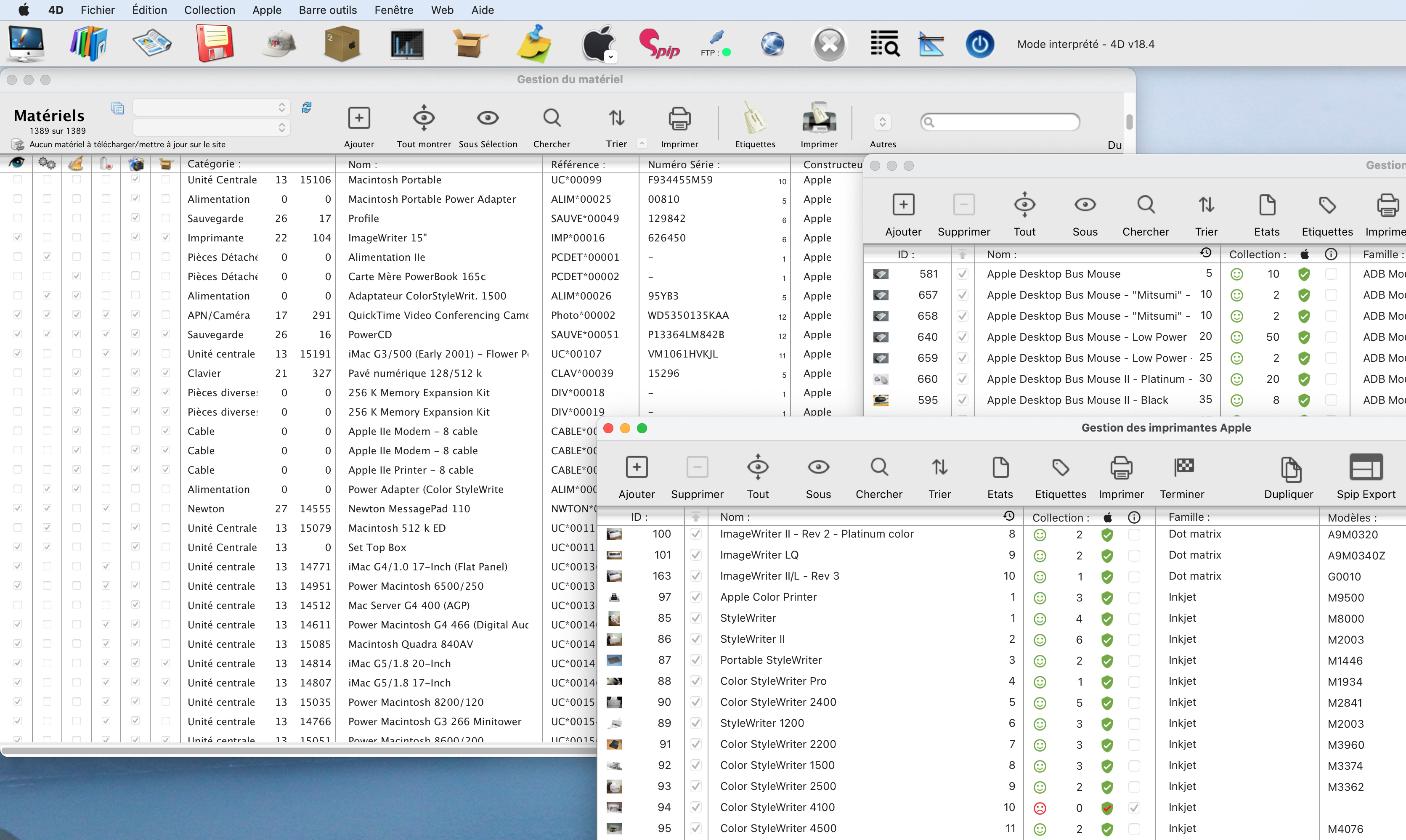Image resolution: width=1406 pixels, height=840 pixels.
Task: Click the blue refresh arrows icon near Matériels
Action: pyautogui.click(x=307, y=108)
